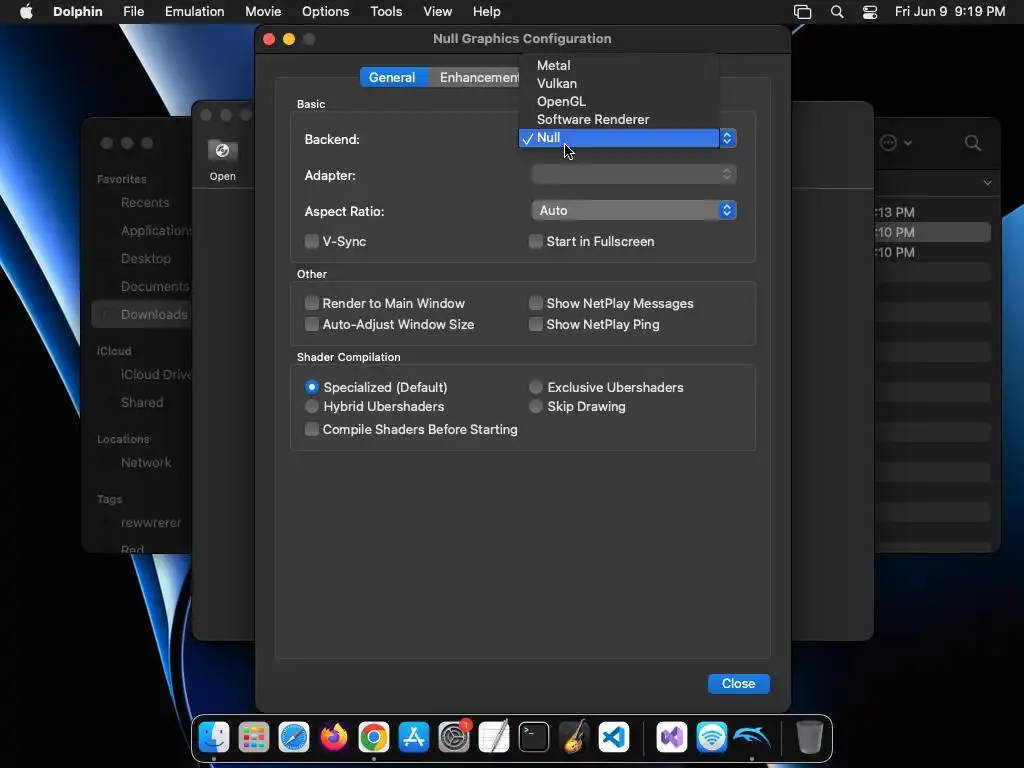Open the Options menu
Screen dimensions: 1024x768
click(x=325, y=12)
